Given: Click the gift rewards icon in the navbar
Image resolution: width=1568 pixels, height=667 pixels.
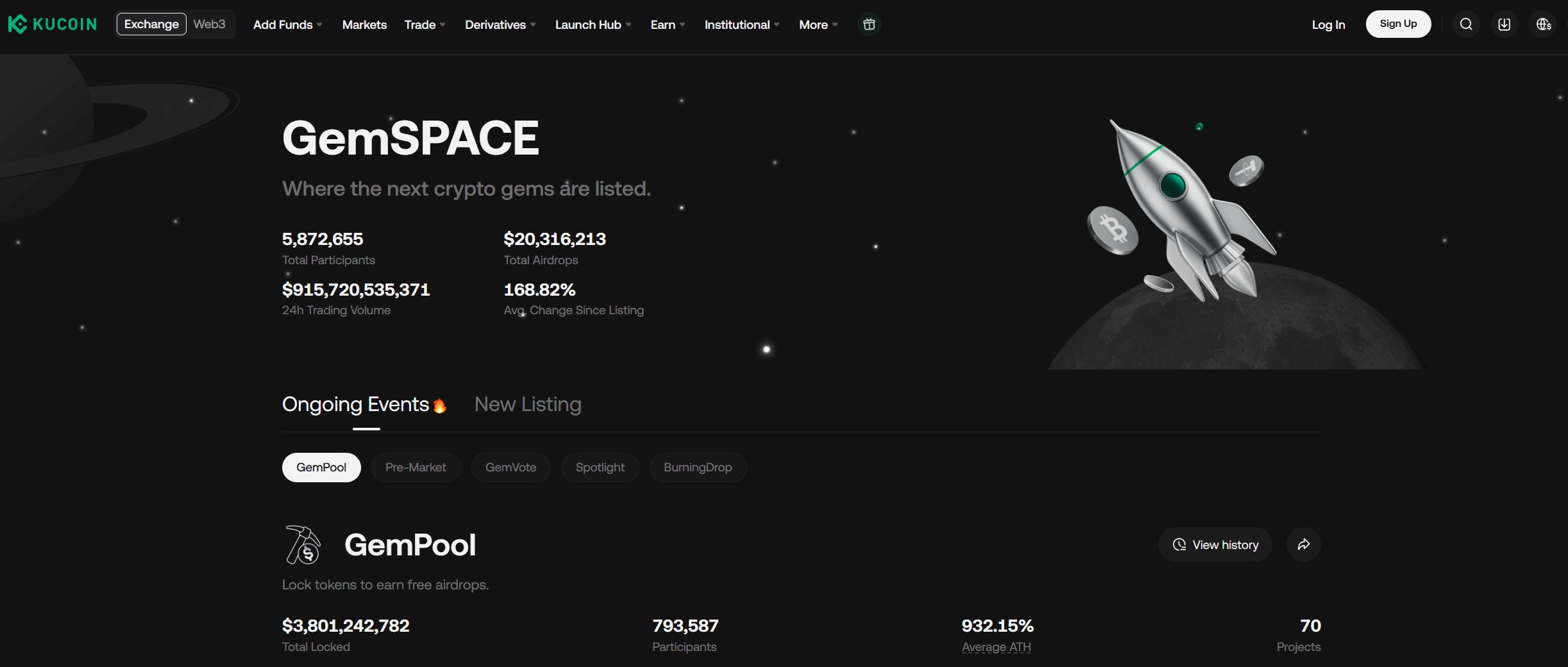Looking at the screenshot, I should (x=869, y=24).
